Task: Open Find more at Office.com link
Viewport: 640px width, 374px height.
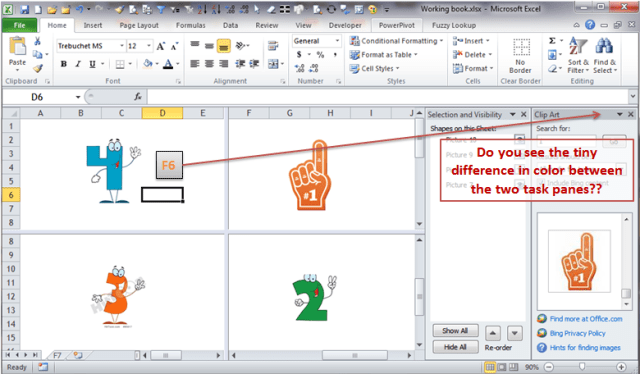Action: 586,319
